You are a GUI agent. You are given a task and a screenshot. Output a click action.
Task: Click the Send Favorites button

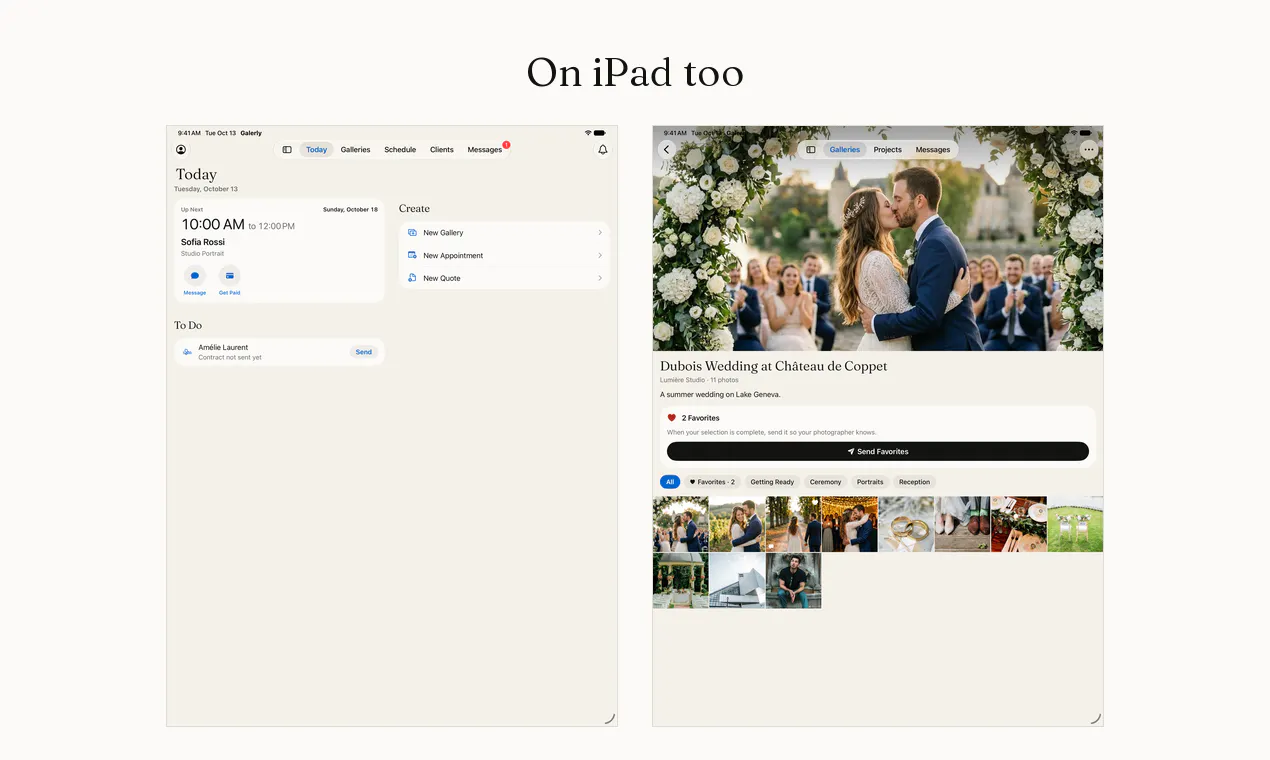coord(878,452)
